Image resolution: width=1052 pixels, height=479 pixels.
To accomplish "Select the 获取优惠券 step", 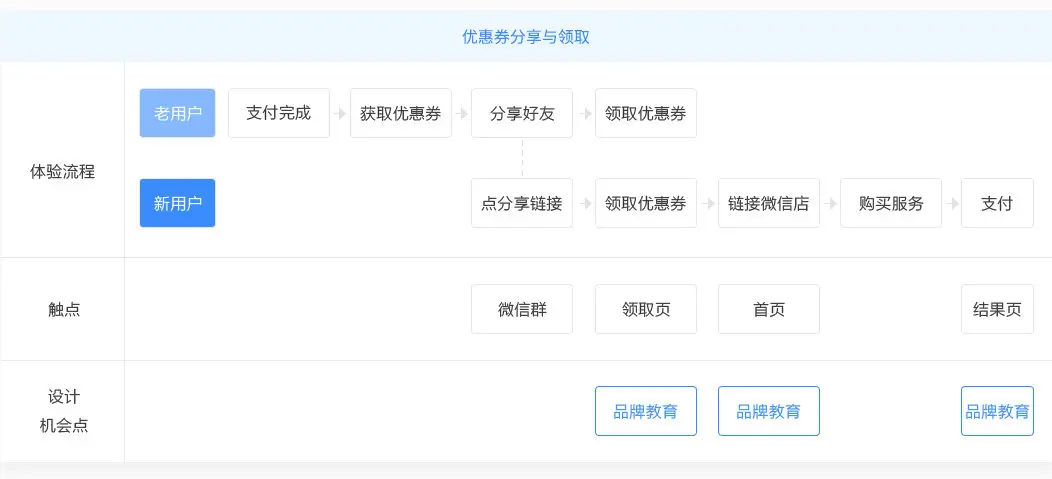I will pyautogui.click(x=401, y=113).
